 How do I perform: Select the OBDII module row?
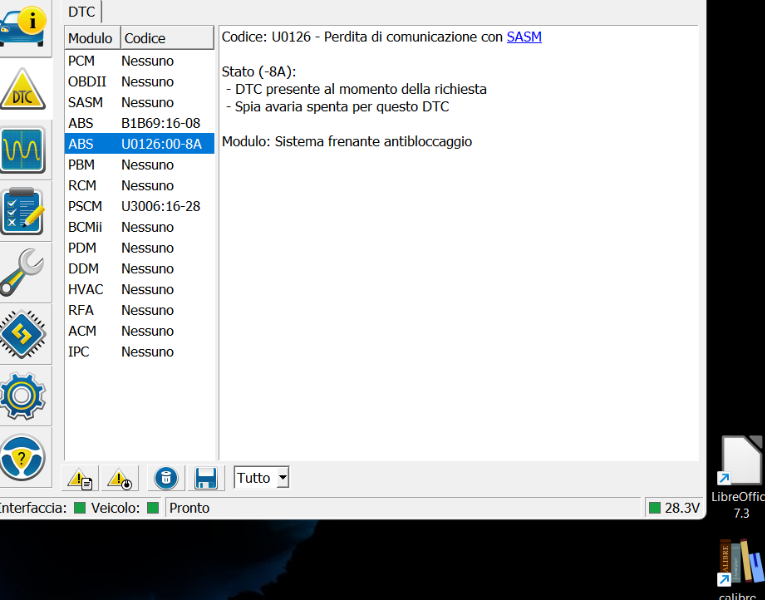140,81
